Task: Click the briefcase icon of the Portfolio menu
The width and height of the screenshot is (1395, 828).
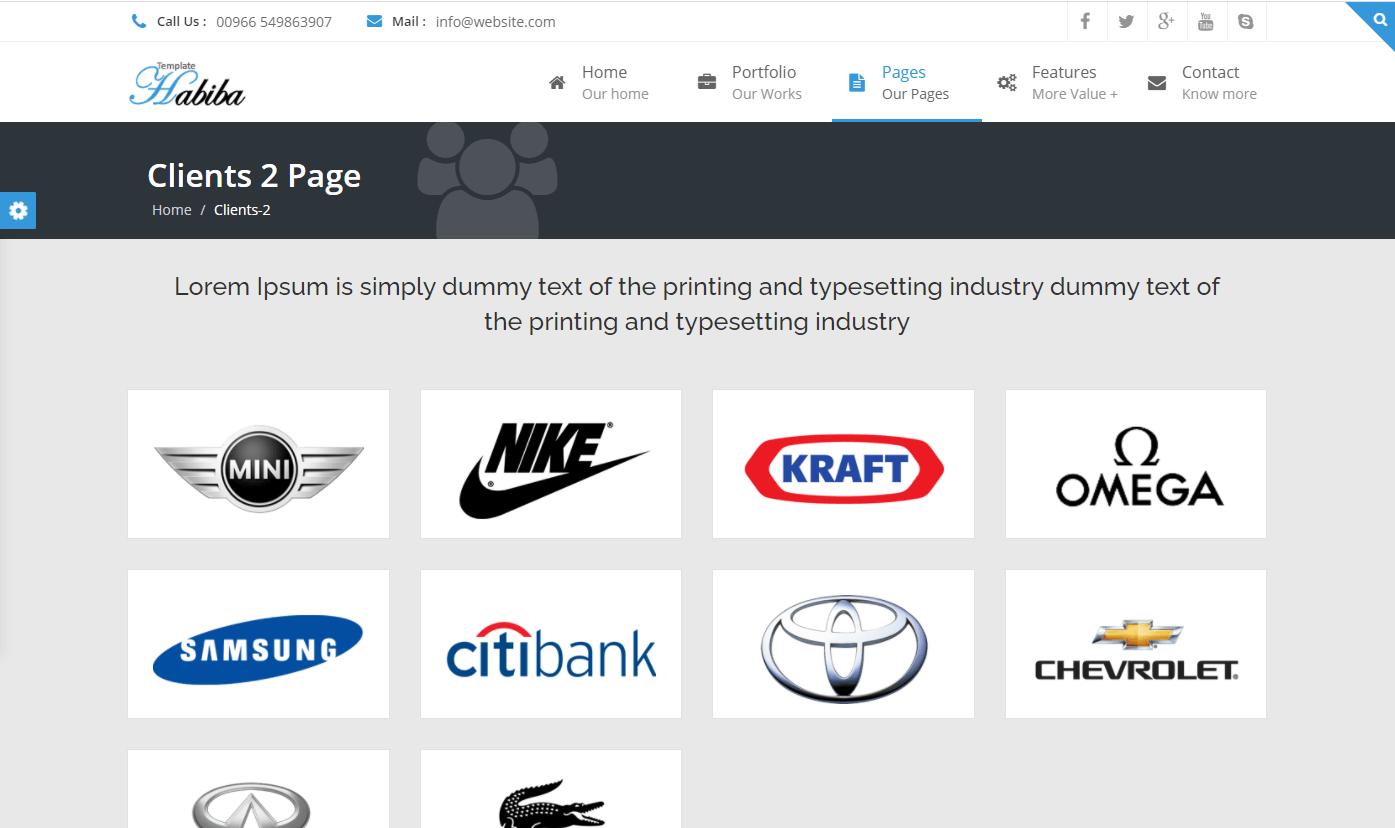Action: (706, 82)
